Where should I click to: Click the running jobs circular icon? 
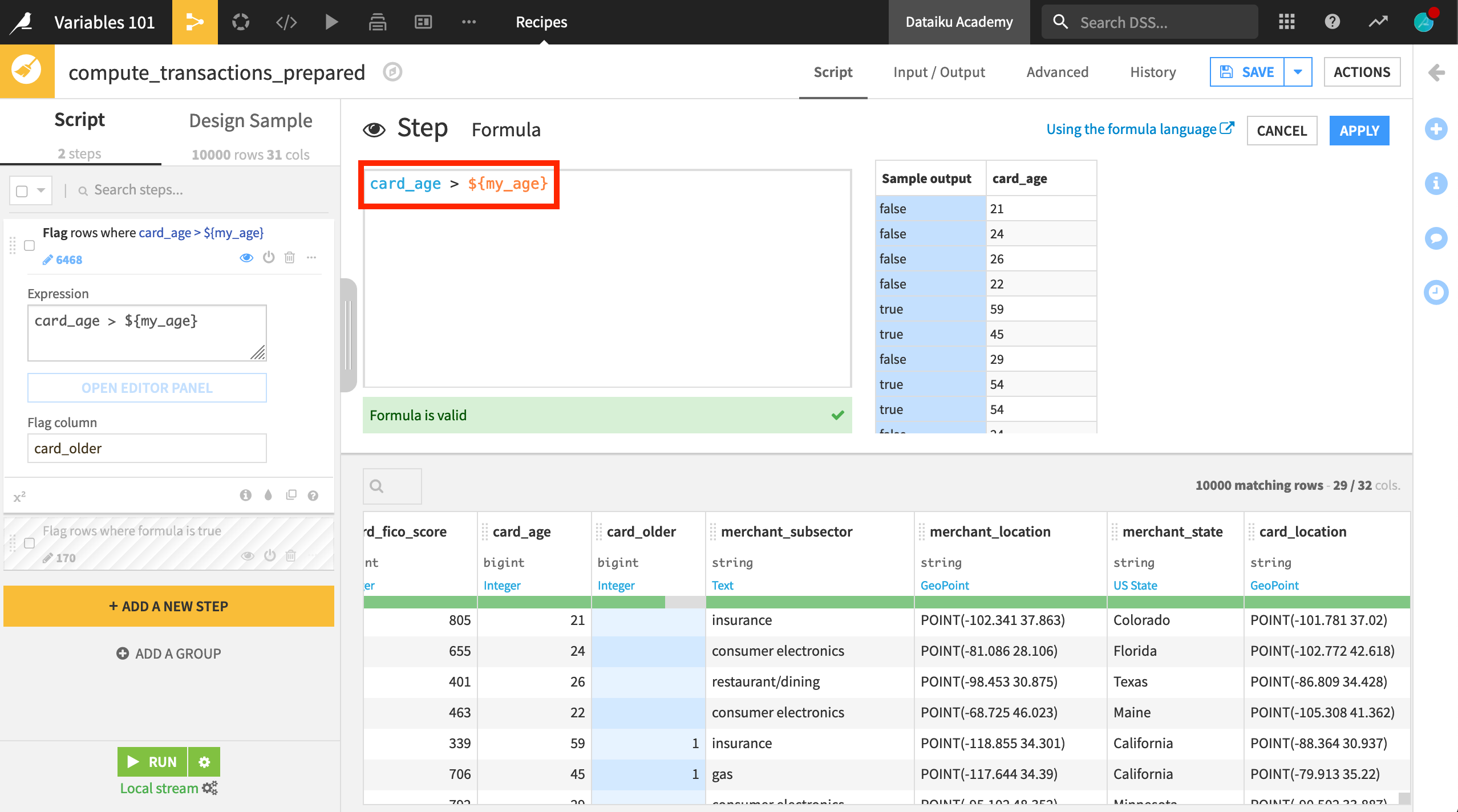(240, 22)
